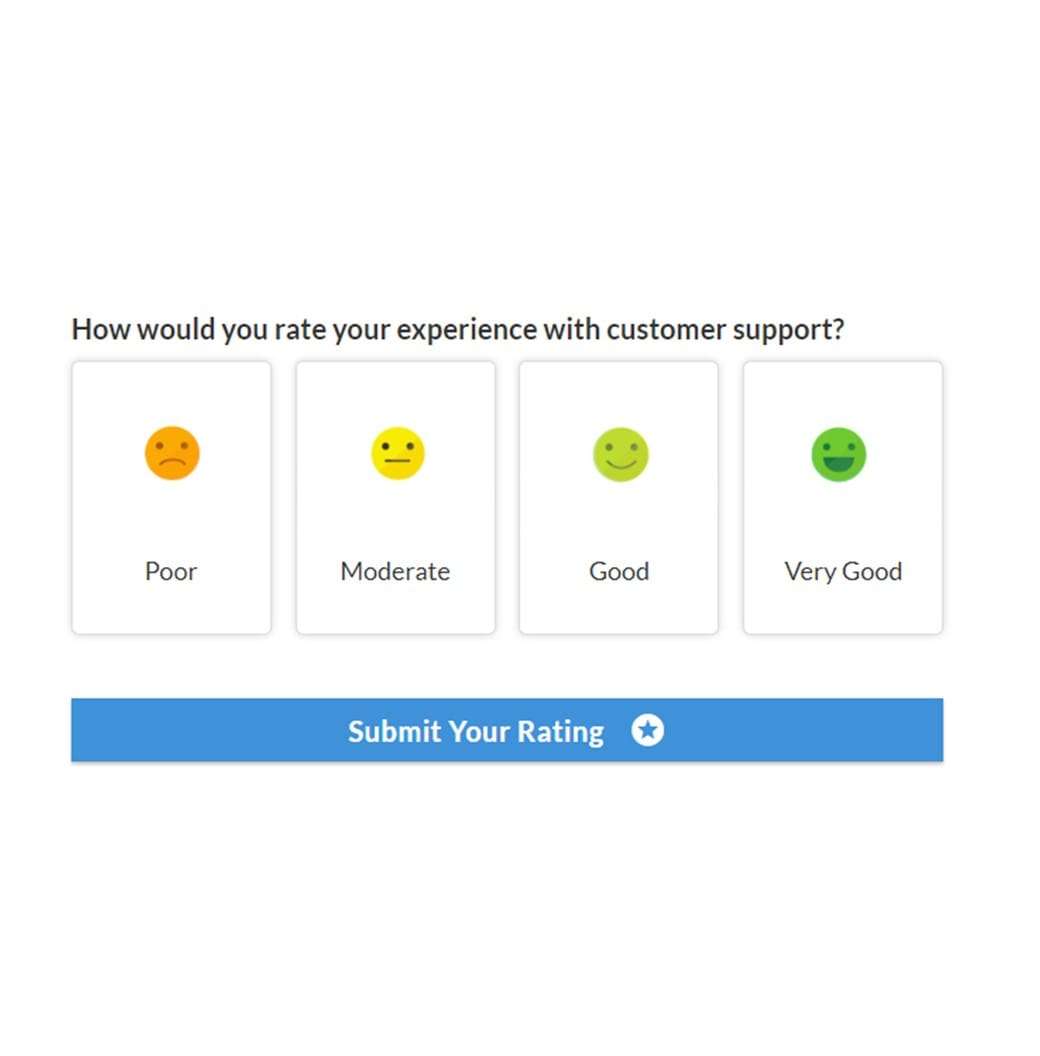Click the "Poor" label text
Screen dimensions: 1040x1056
171,571
